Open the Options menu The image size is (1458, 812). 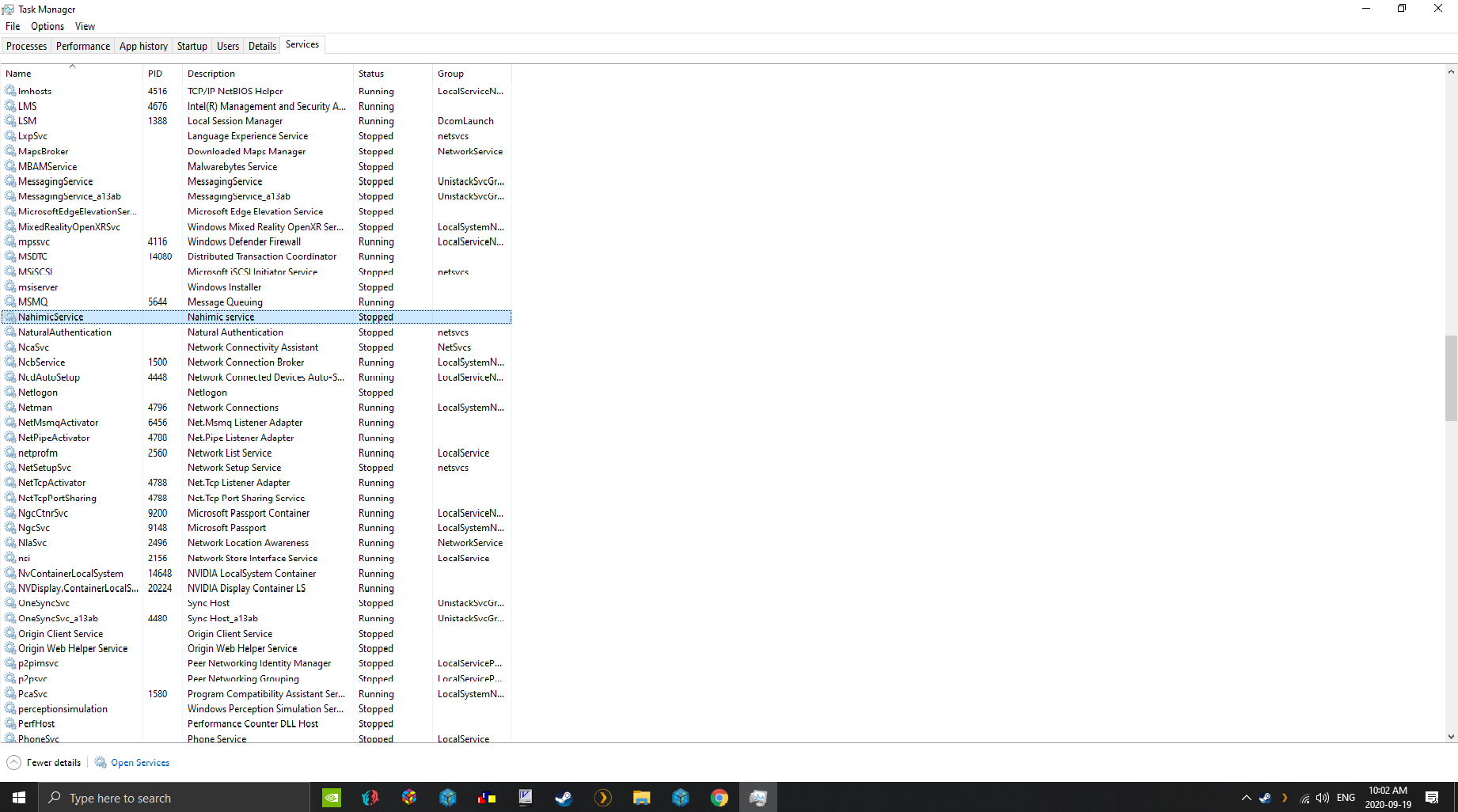[x=47, y=26]
